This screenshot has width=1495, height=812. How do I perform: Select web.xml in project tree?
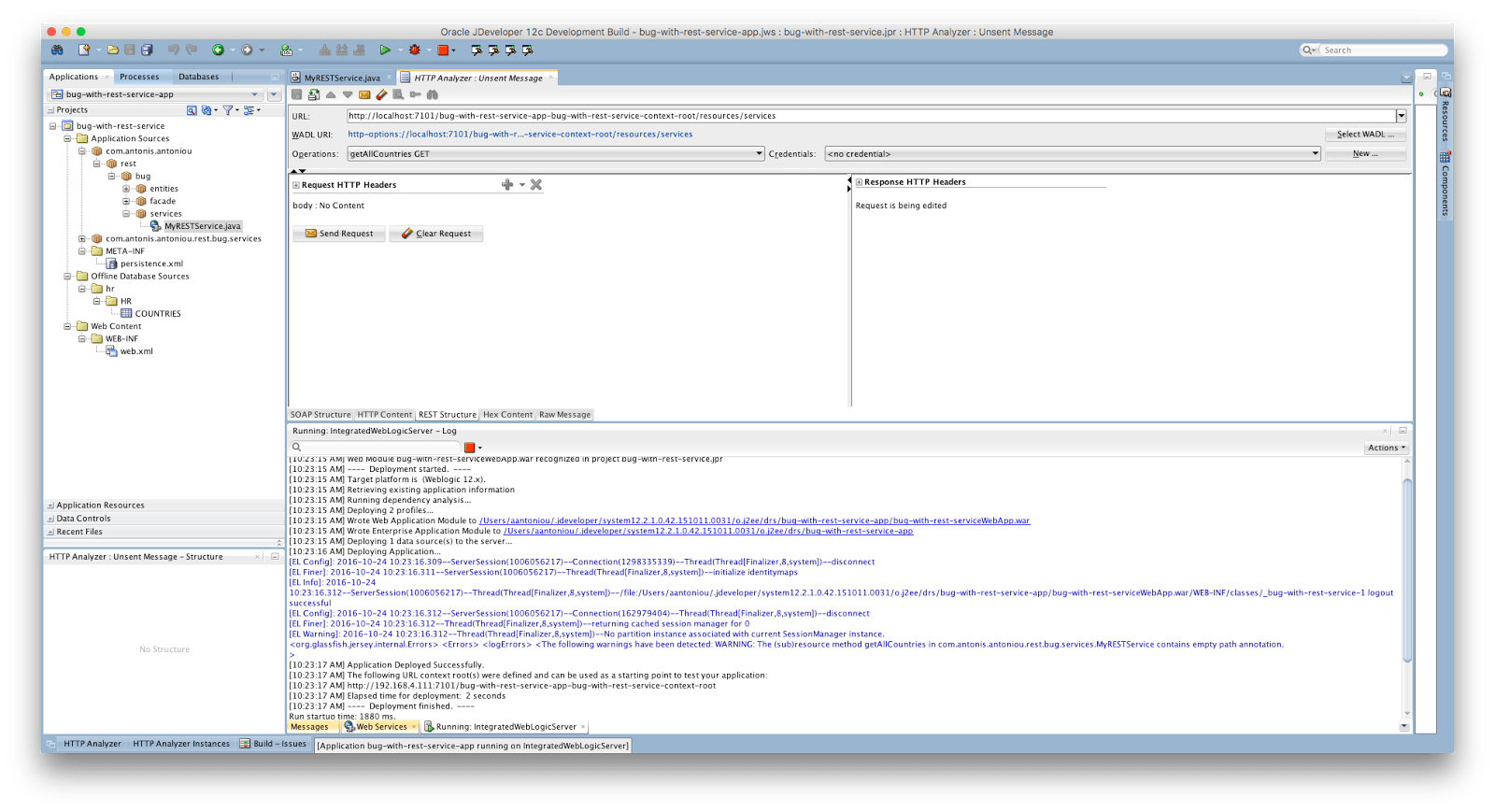pyautogui.click(x=136, y=351)
